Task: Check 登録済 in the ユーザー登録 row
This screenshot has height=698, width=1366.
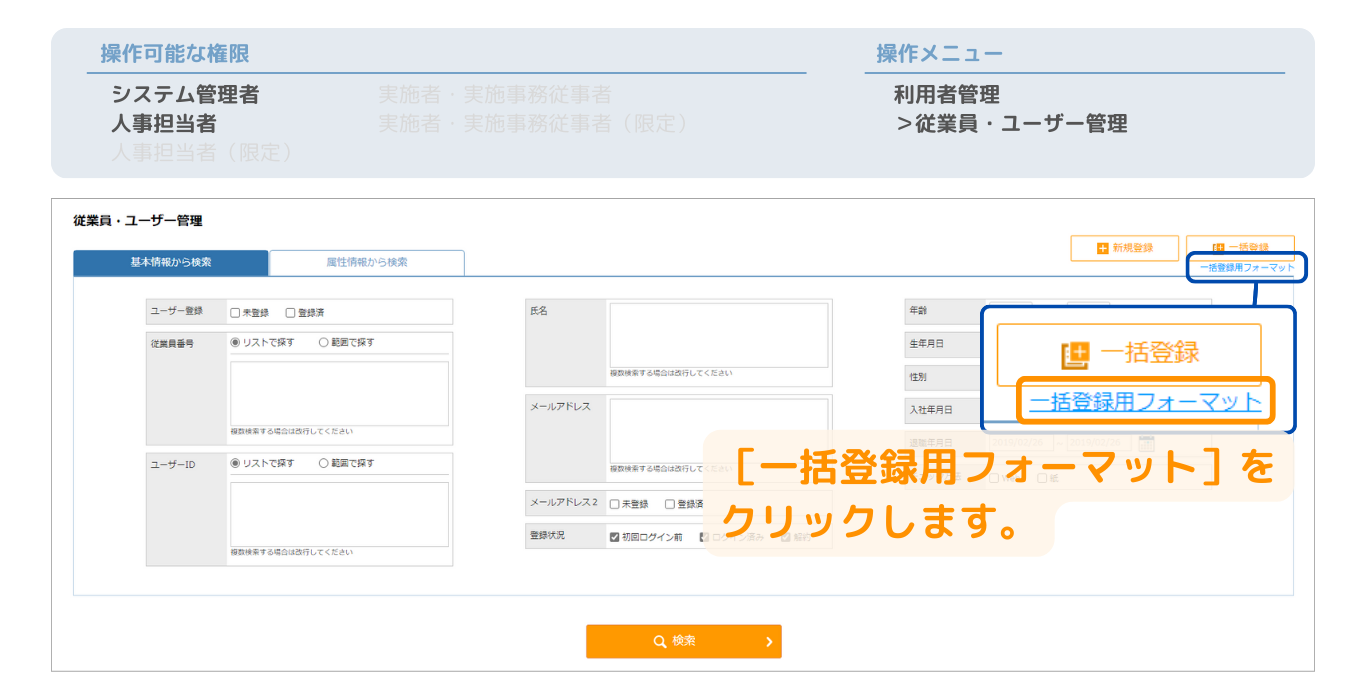Action: click(291, 313)
